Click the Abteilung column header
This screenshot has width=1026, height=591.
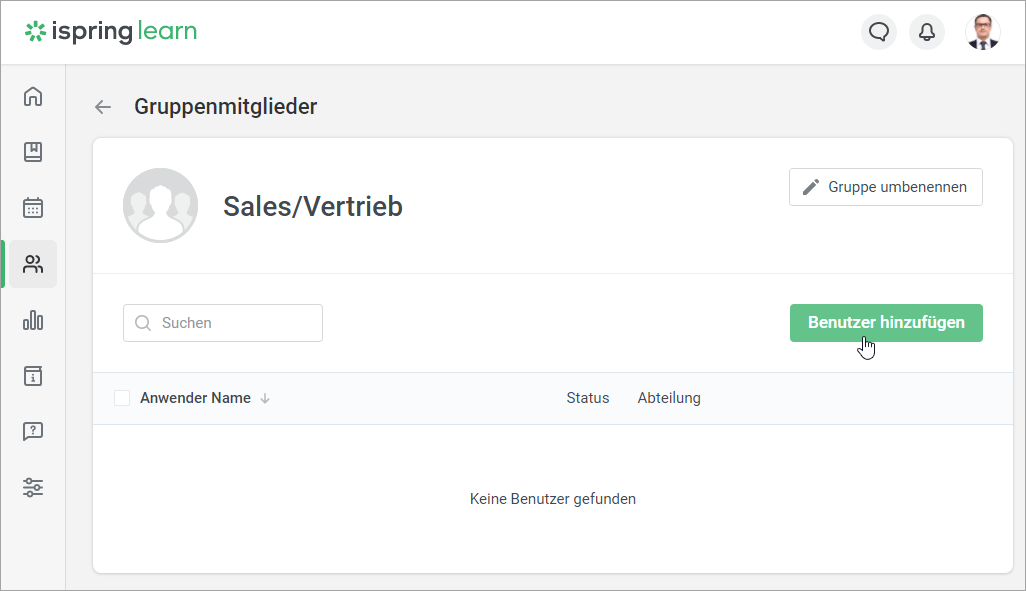[x=669, y=398]
